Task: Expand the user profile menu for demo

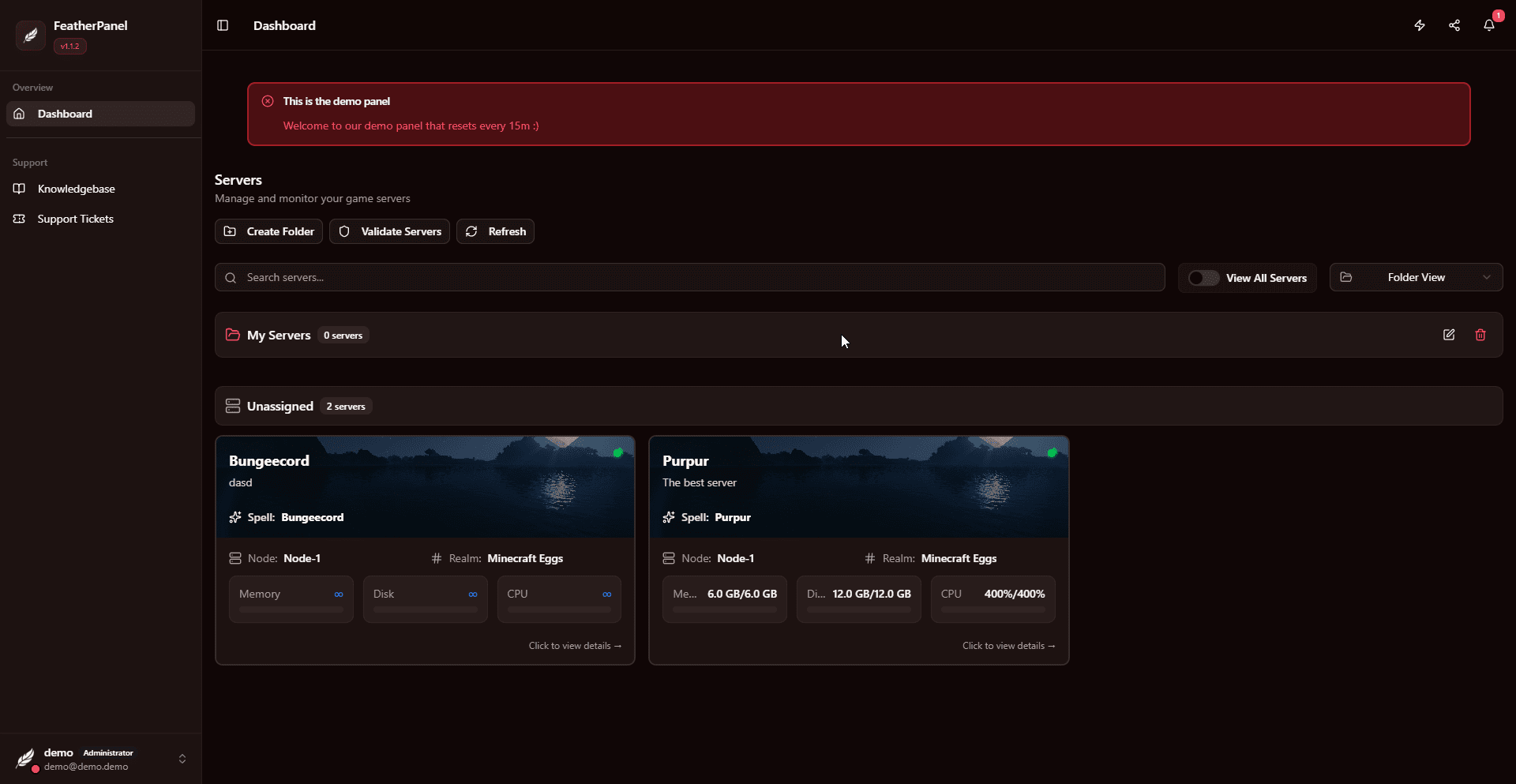Action: click(x=182, y=759)
